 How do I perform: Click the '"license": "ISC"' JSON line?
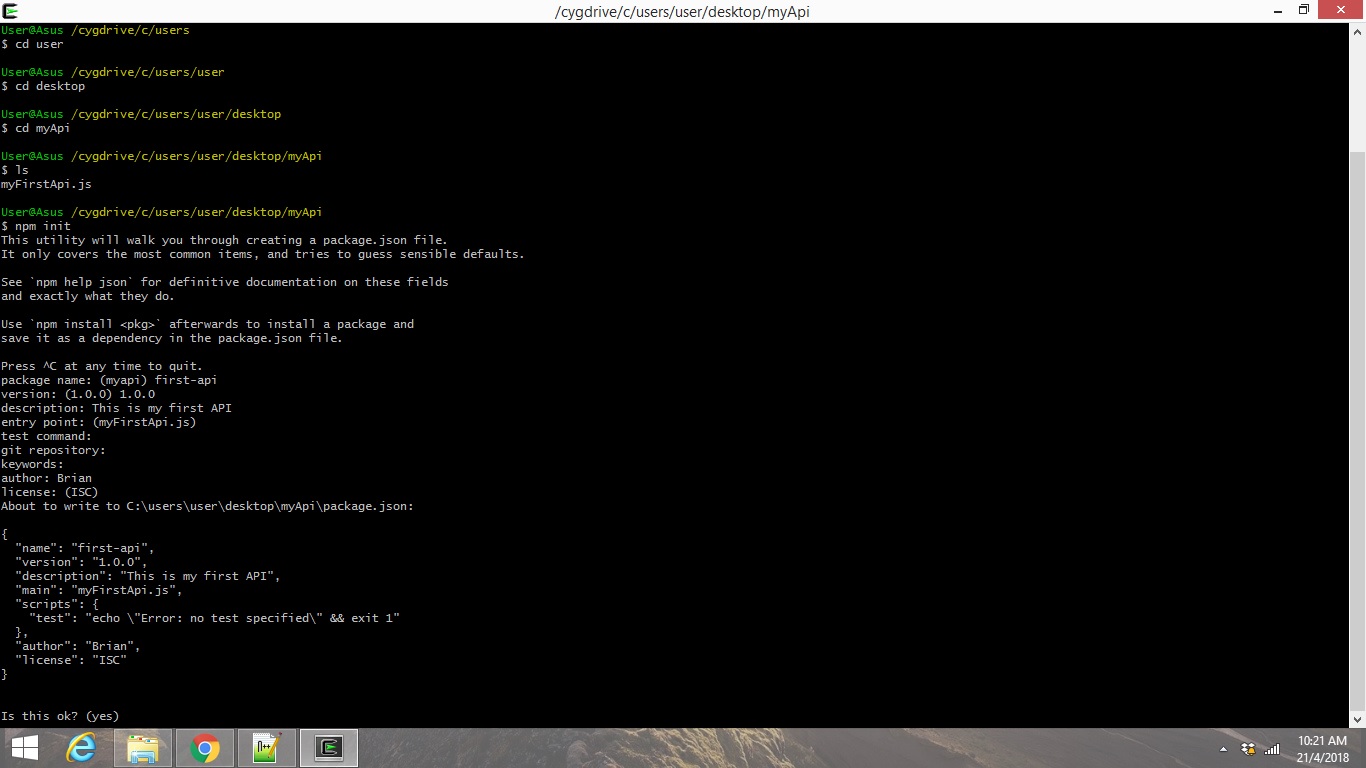(71, 660)
